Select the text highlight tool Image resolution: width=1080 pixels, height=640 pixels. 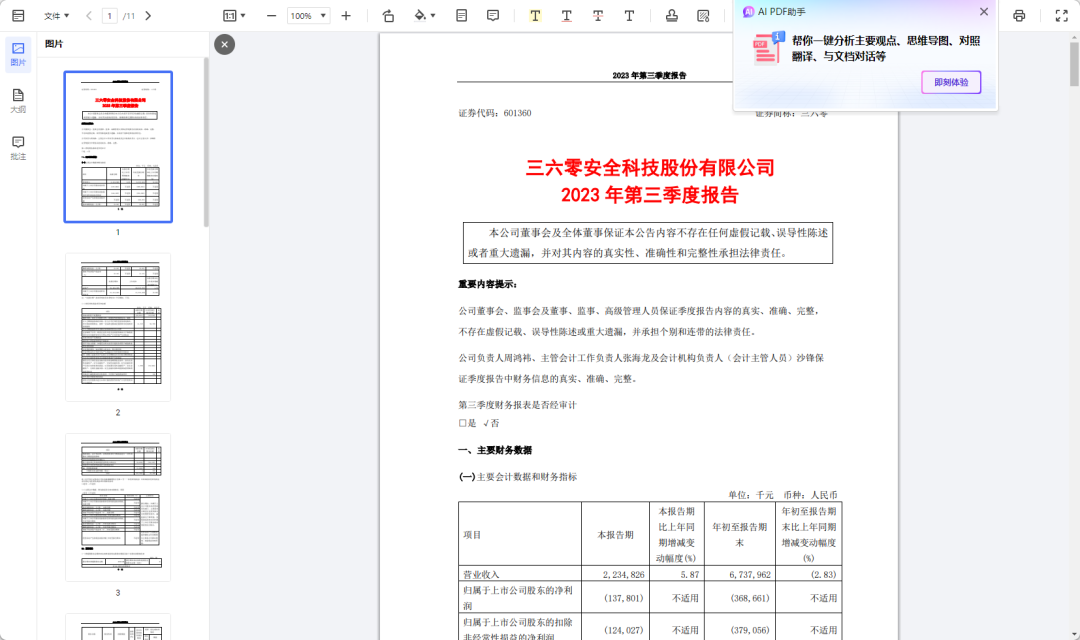click(535, 16)
